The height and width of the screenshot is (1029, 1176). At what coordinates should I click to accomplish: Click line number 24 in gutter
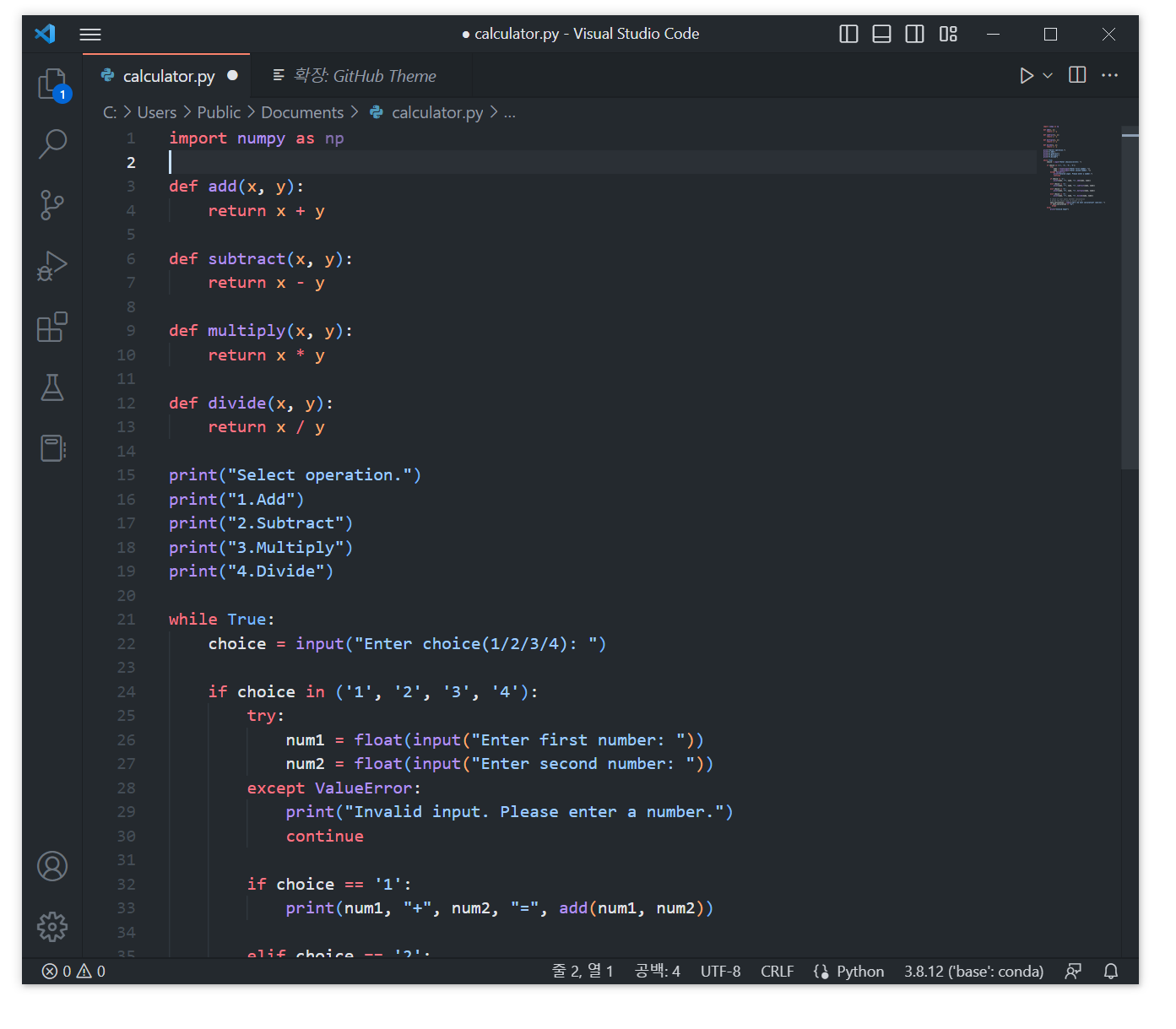pos(126,692)
